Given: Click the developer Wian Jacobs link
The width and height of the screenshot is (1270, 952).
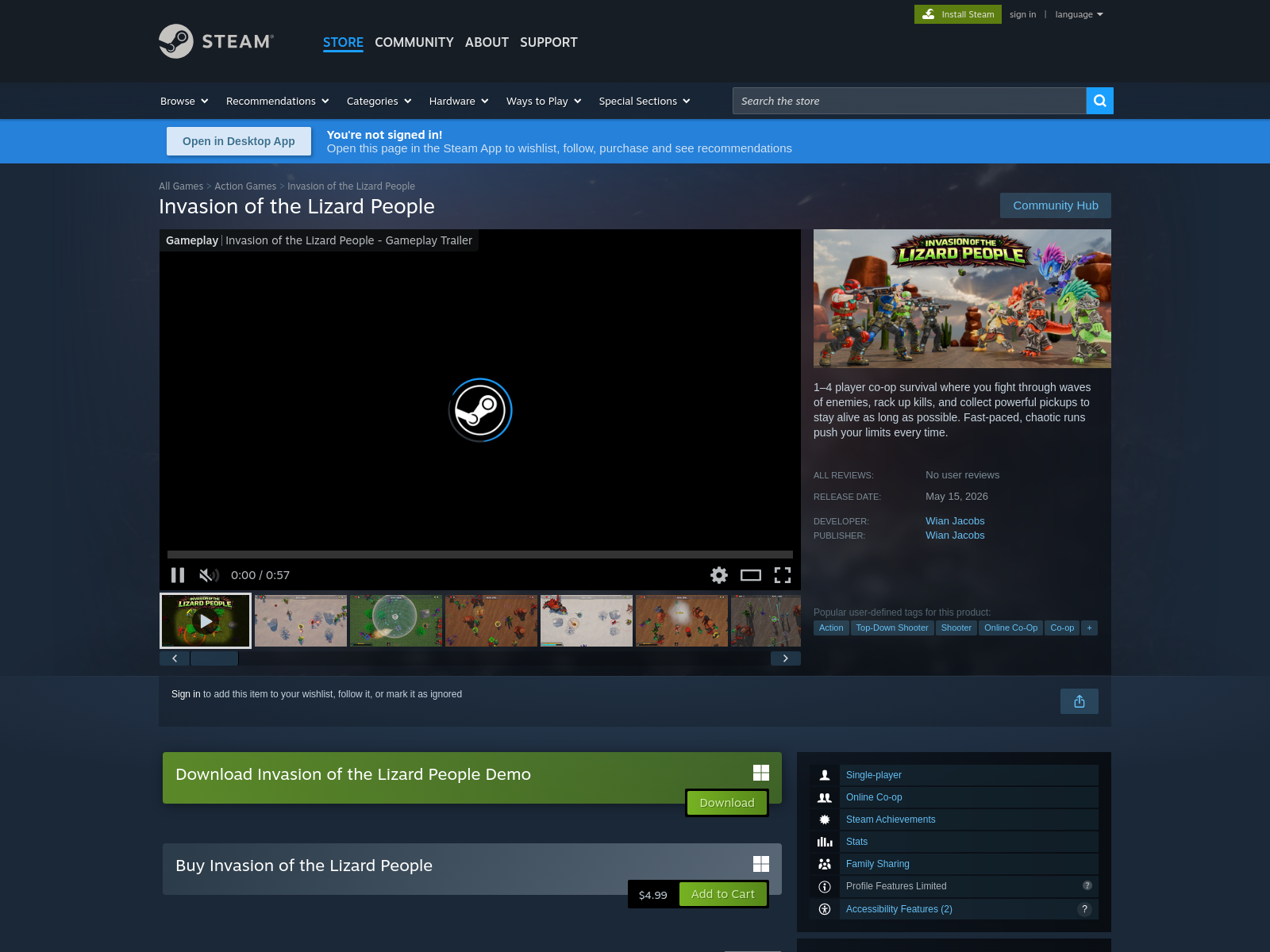Looking at the screenshot, I should coord(955,521).
